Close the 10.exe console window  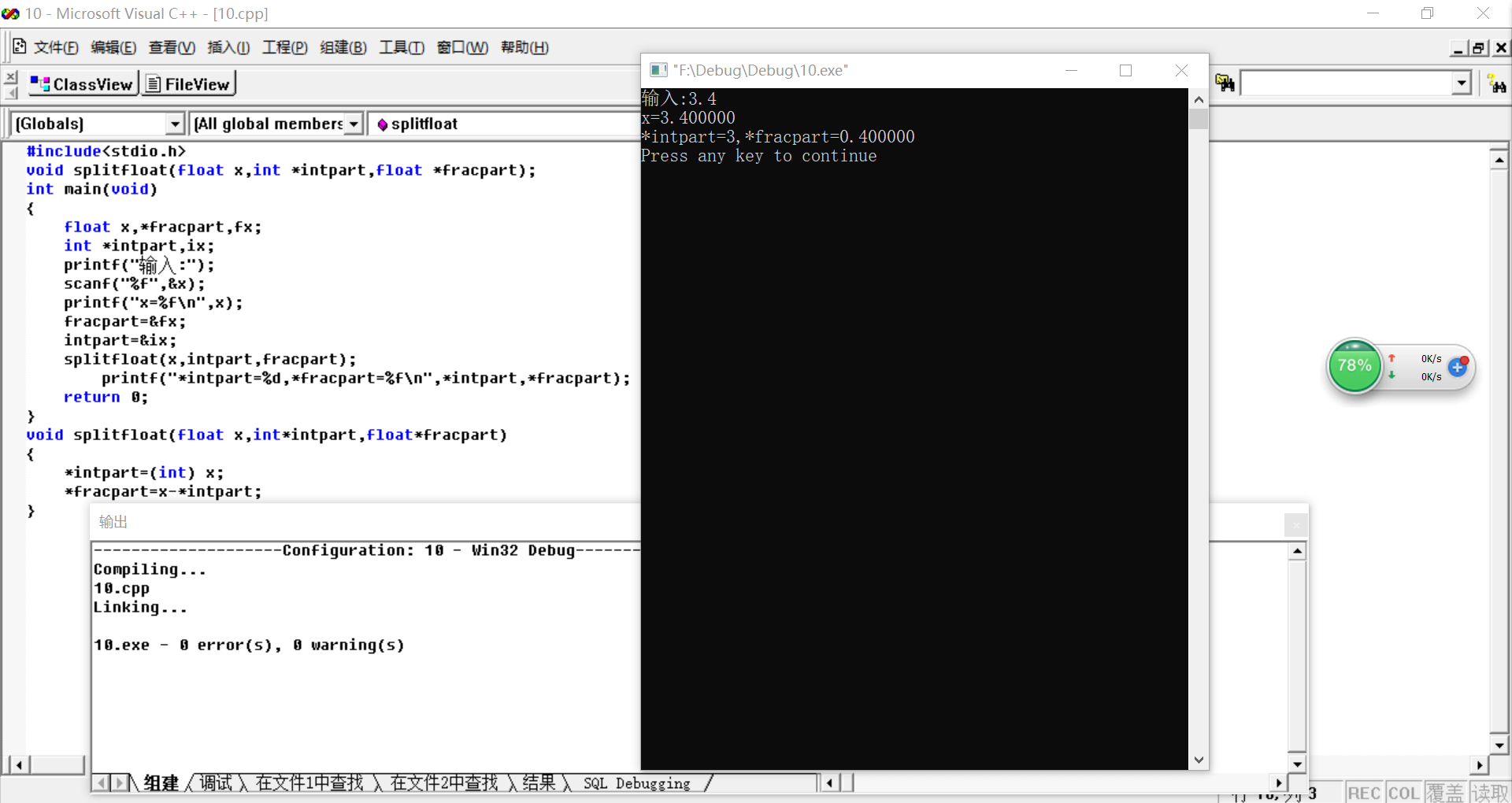click(x=1181, y=70)
